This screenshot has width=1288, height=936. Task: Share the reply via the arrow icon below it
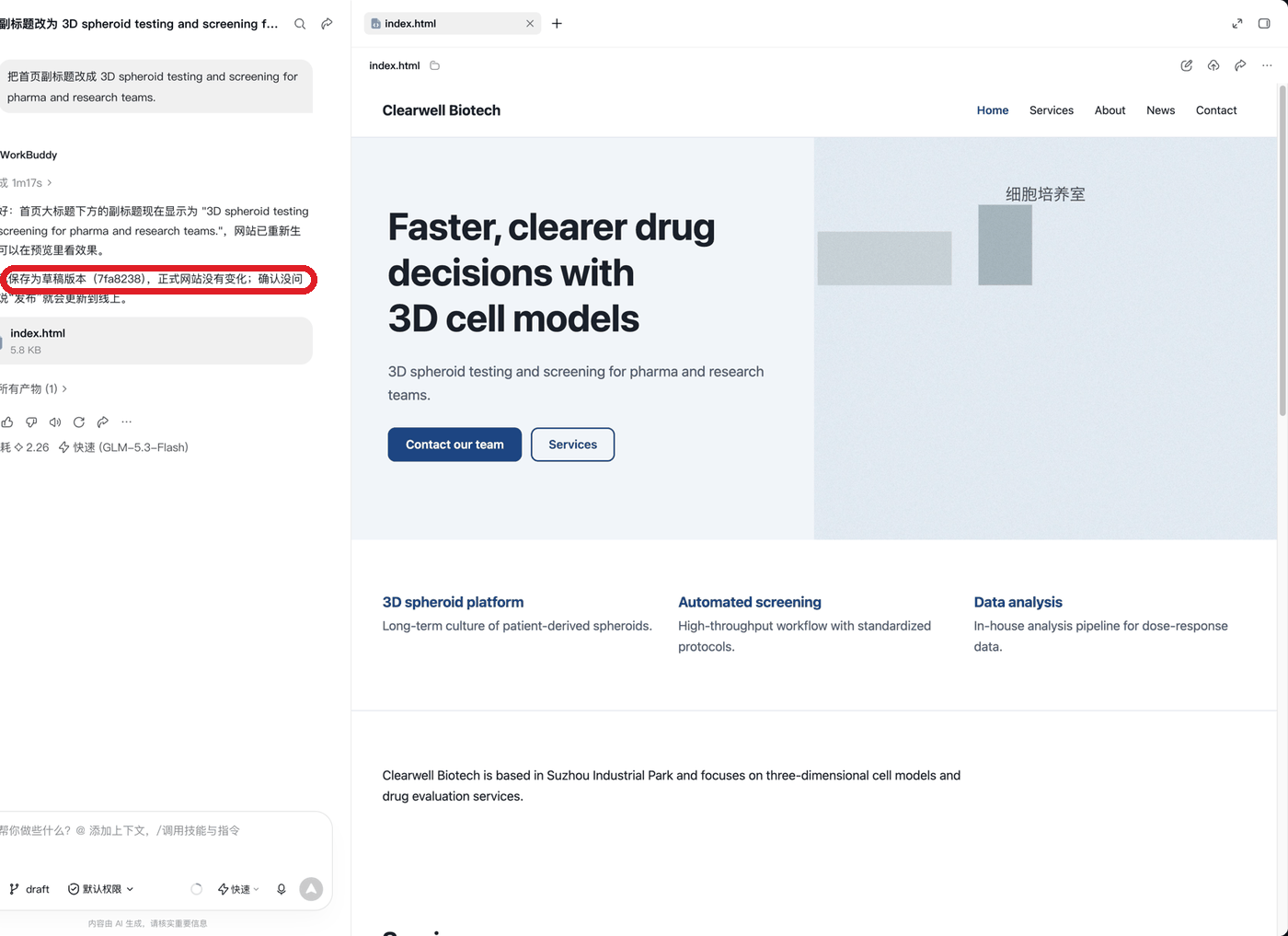[103, 422]
